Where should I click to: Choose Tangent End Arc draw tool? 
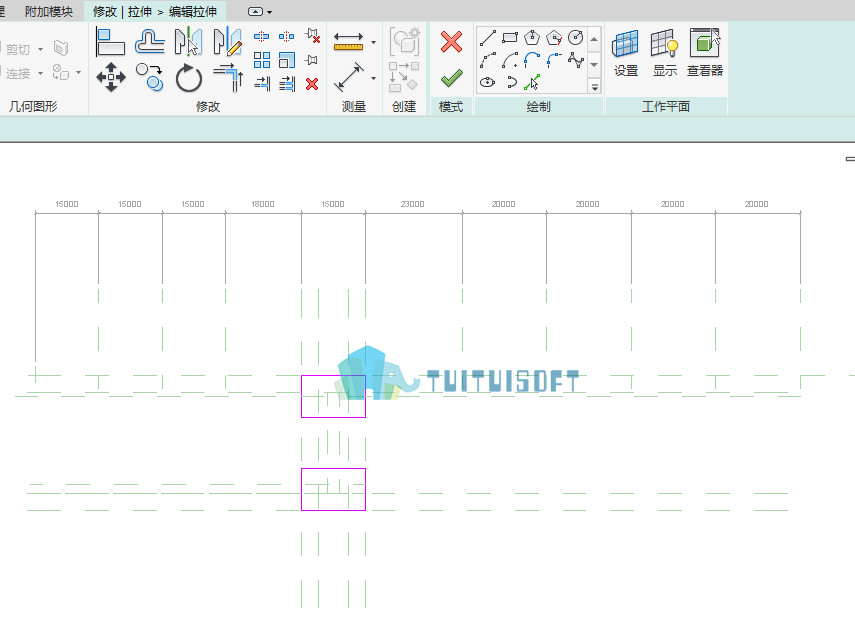point(532,60)
